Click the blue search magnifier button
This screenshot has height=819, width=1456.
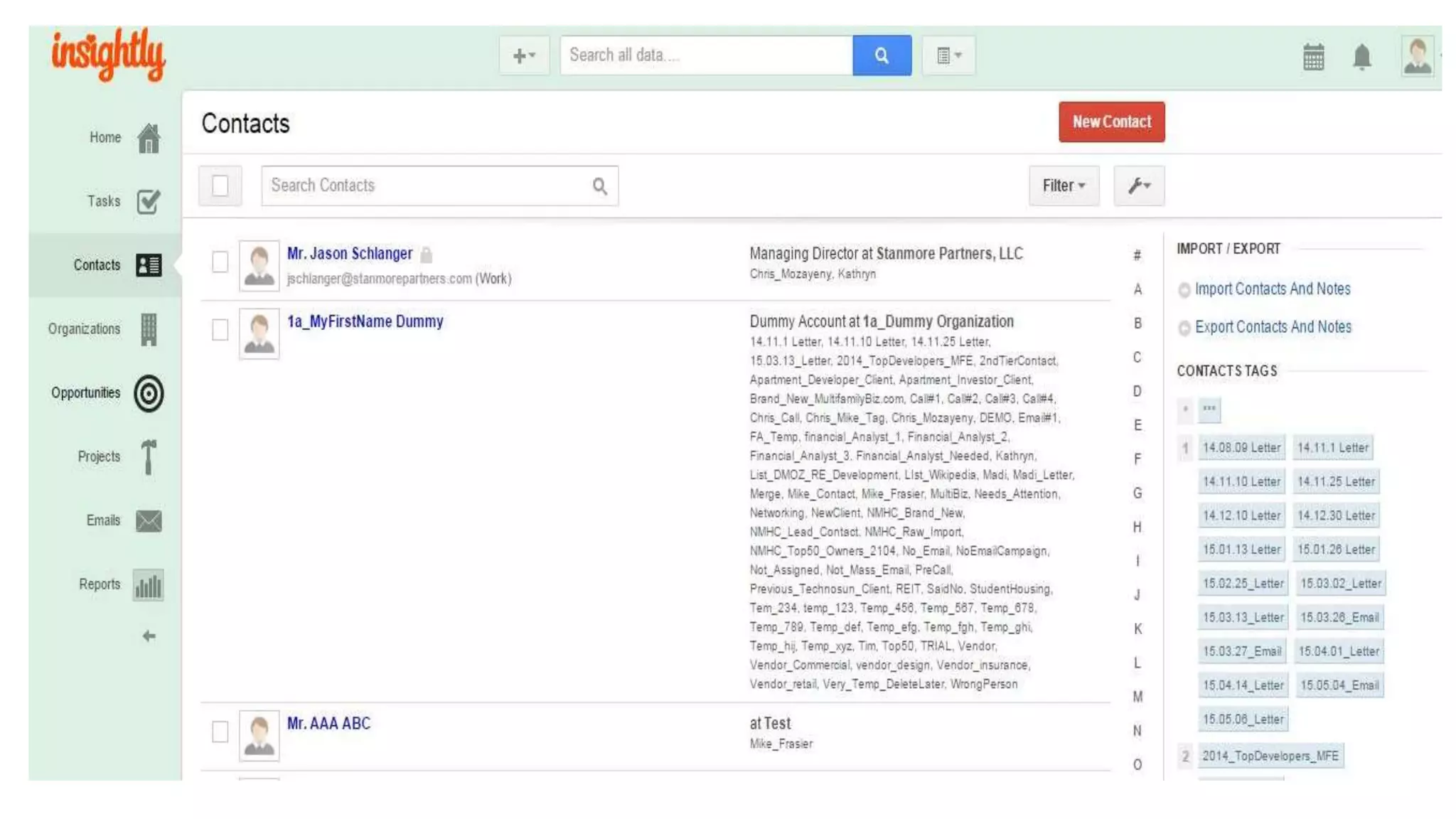click(x=882, y=55)
